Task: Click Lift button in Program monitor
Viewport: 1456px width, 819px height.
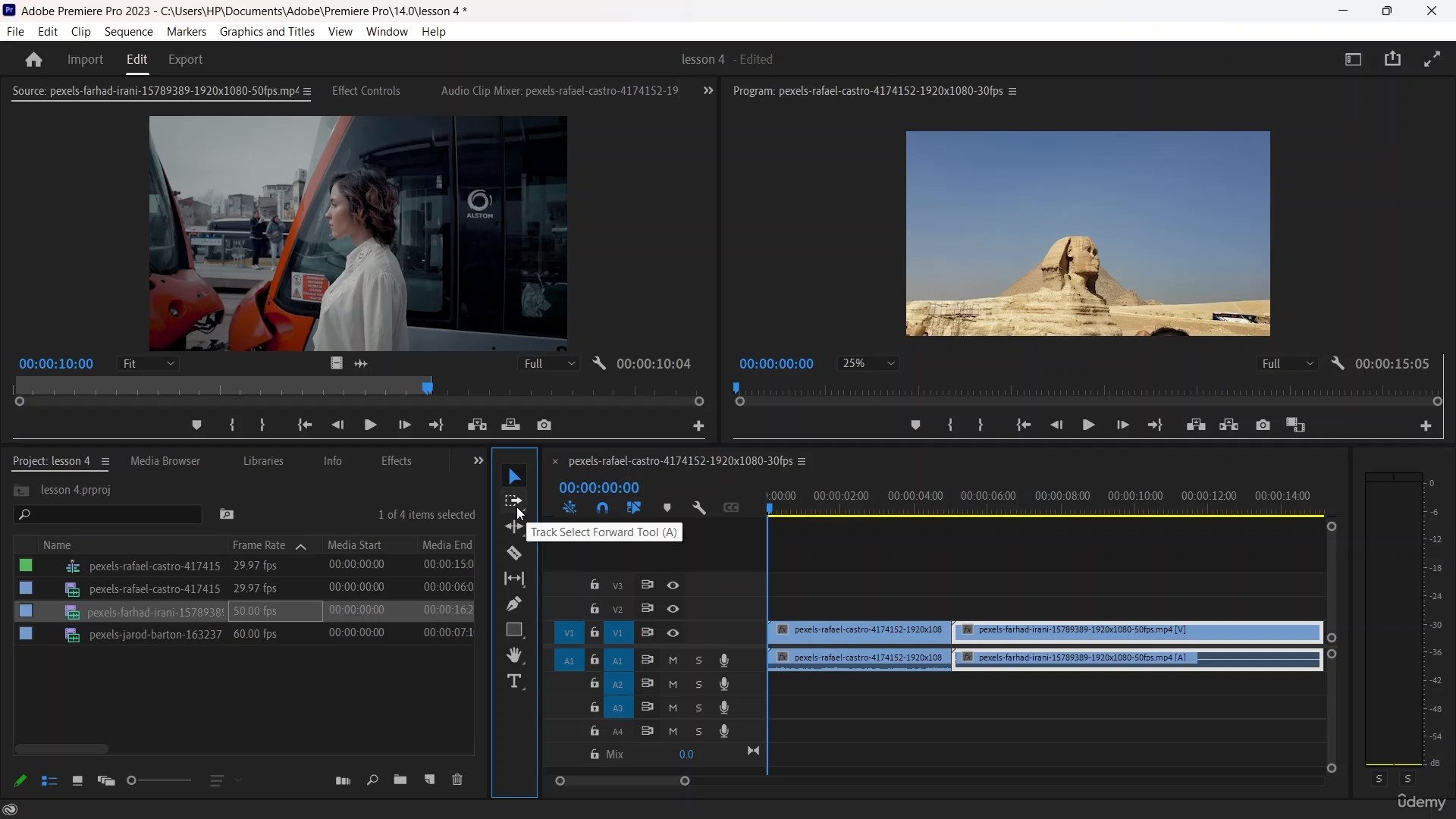Action: 1196,425
